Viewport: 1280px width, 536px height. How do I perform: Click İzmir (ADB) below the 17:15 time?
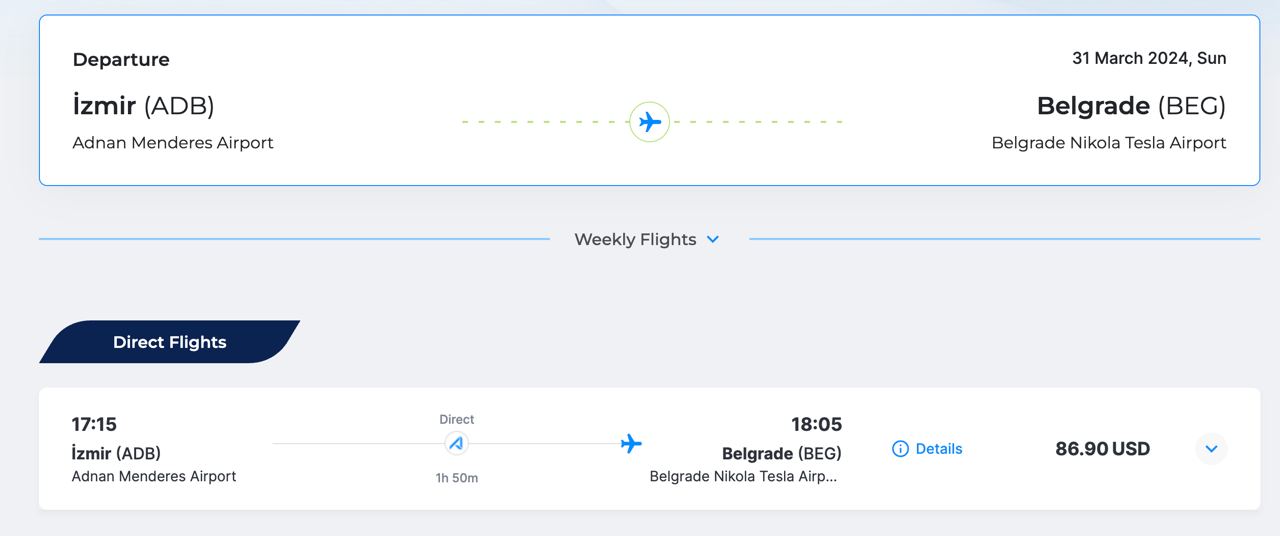click(116, 453)
